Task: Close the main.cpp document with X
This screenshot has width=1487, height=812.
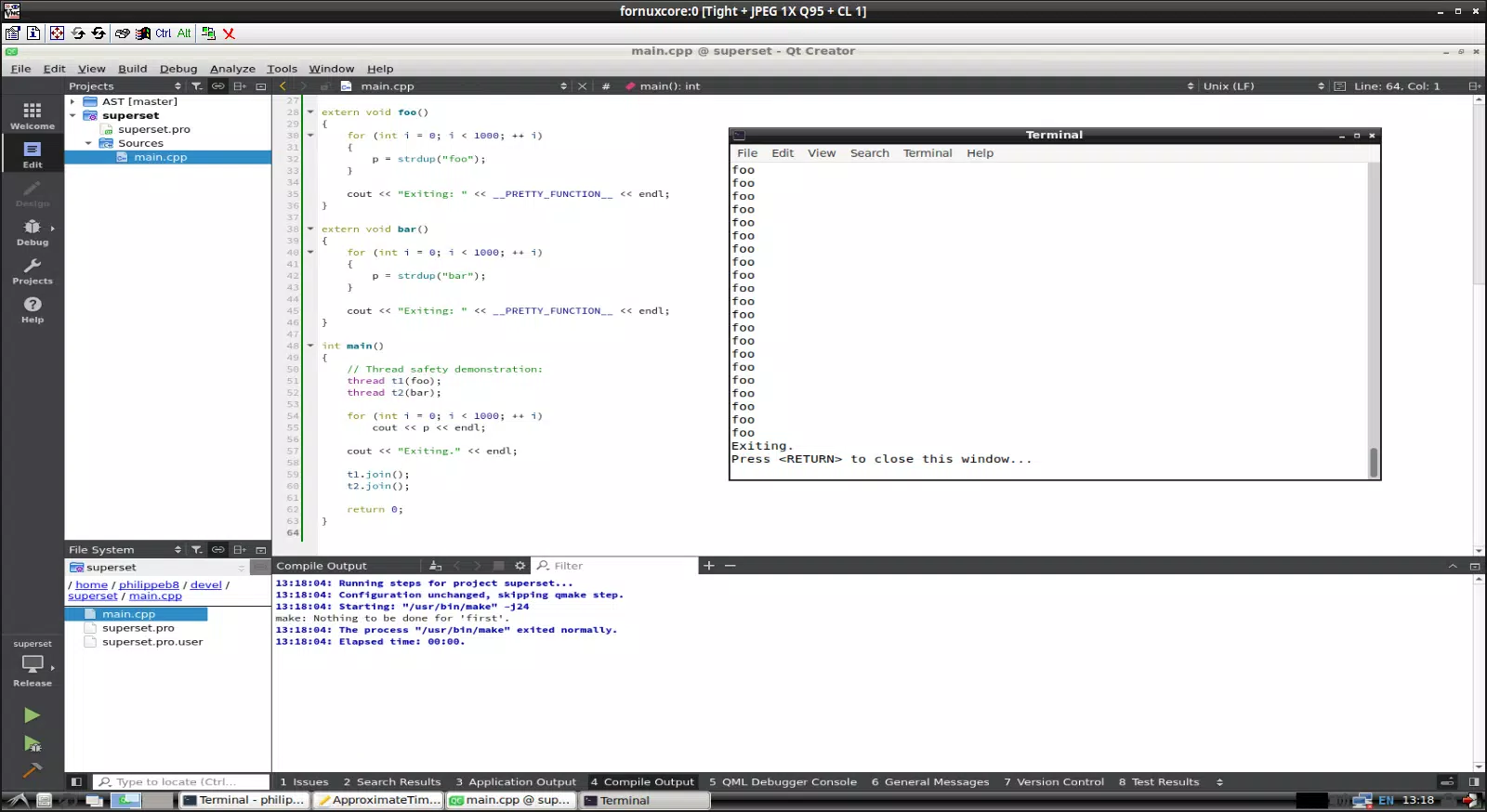Action: (x=583, y=86)
